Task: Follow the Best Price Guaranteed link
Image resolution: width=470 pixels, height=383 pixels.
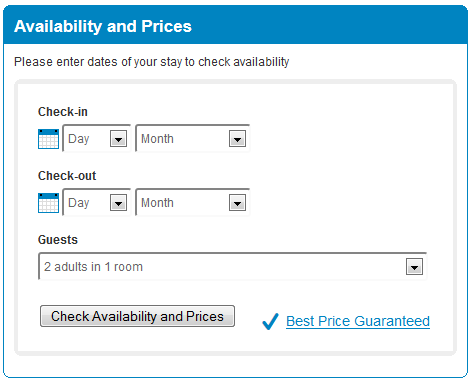Action: coord(358,321)
